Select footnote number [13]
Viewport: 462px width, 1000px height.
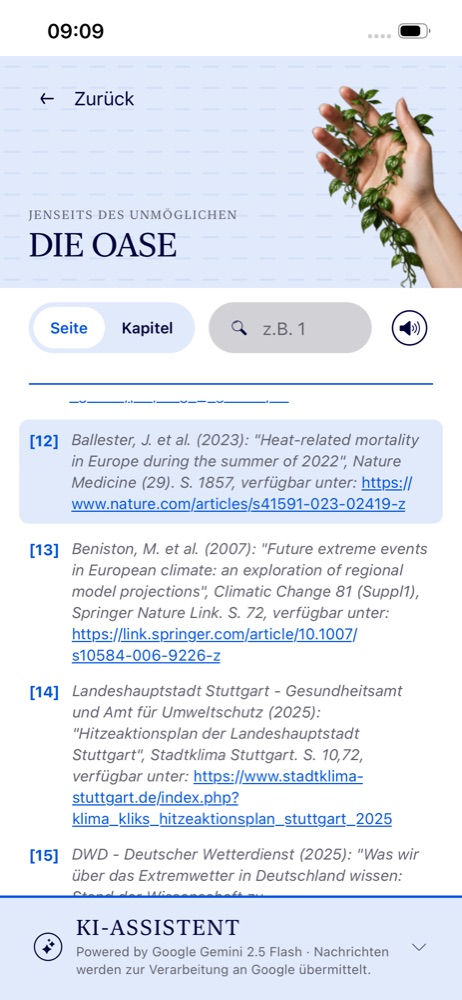(x=44, y=550)
